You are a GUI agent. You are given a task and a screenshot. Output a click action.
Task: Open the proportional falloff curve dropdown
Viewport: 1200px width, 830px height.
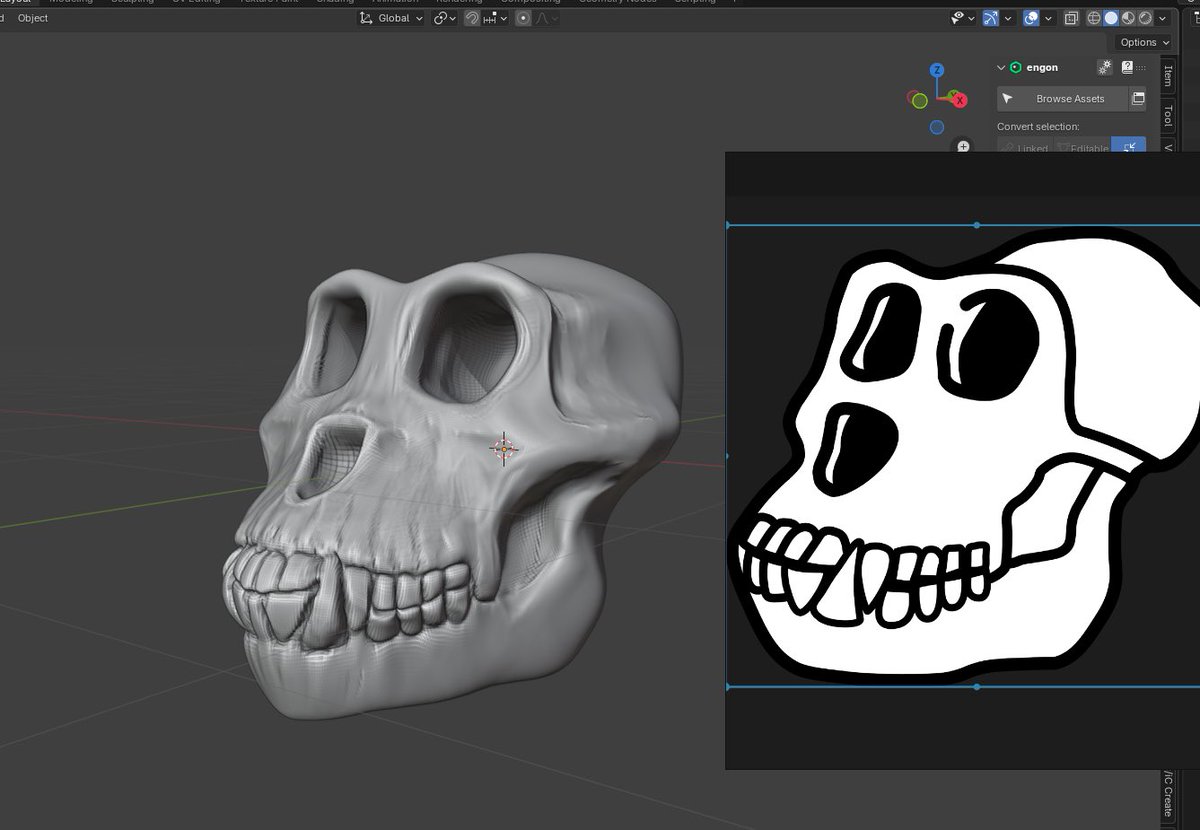[x=548, y=18]
